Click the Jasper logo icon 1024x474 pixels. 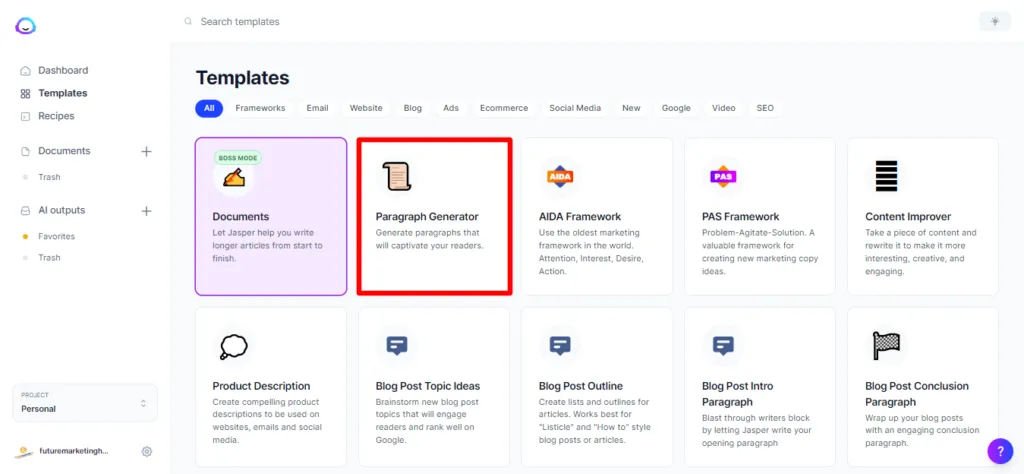click(x=26, y=26)
